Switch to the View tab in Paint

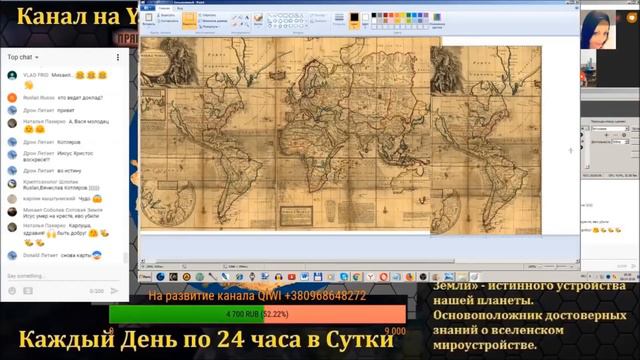(x=180, y=8)
